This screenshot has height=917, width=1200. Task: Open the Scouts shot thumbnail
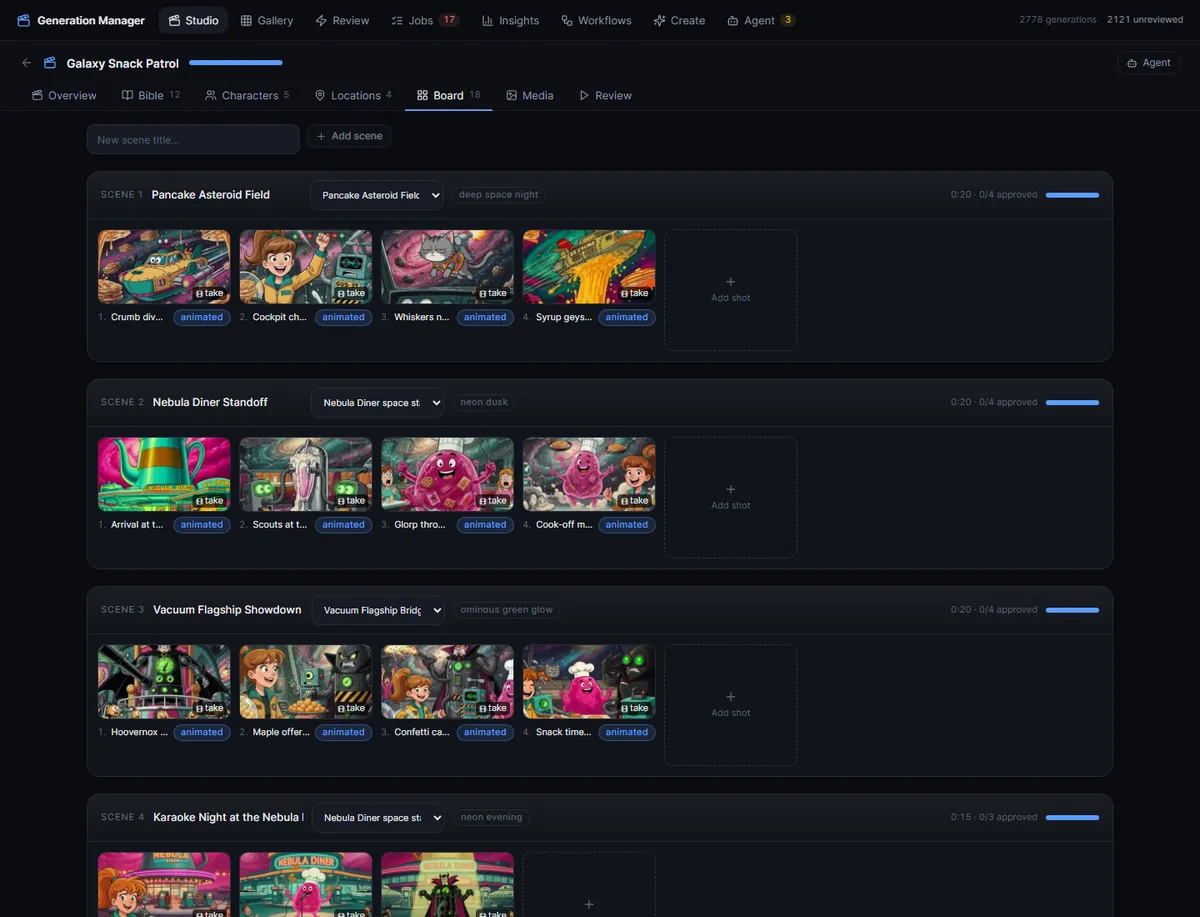tap(306, 474)
